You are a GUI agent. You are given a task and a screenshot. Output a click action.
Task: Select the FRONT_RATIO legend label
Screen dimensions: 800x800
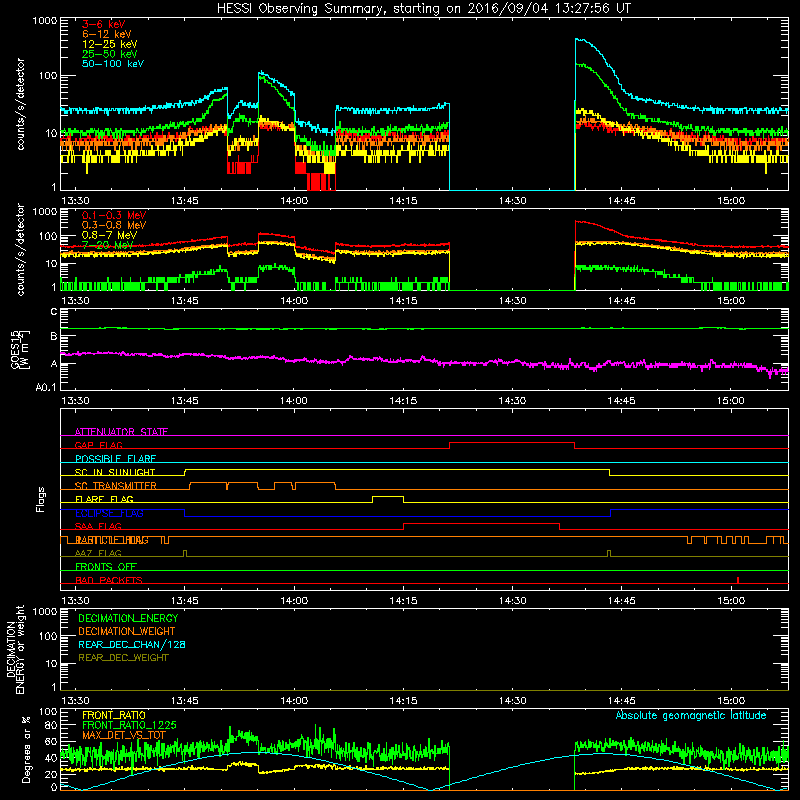(114, 715)
